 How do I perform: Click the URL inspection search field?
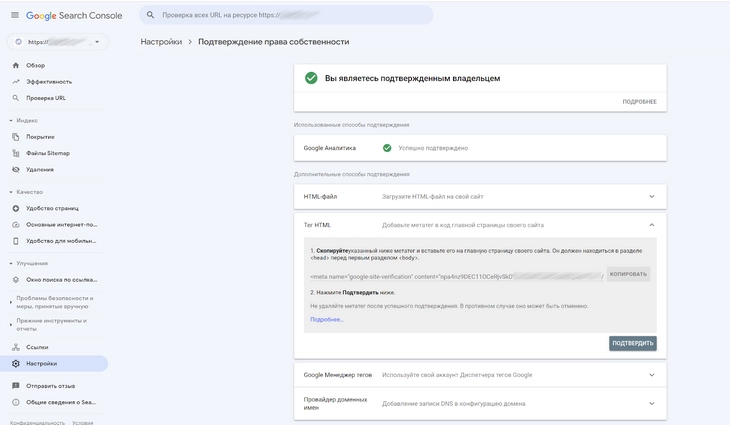(290, 15)
